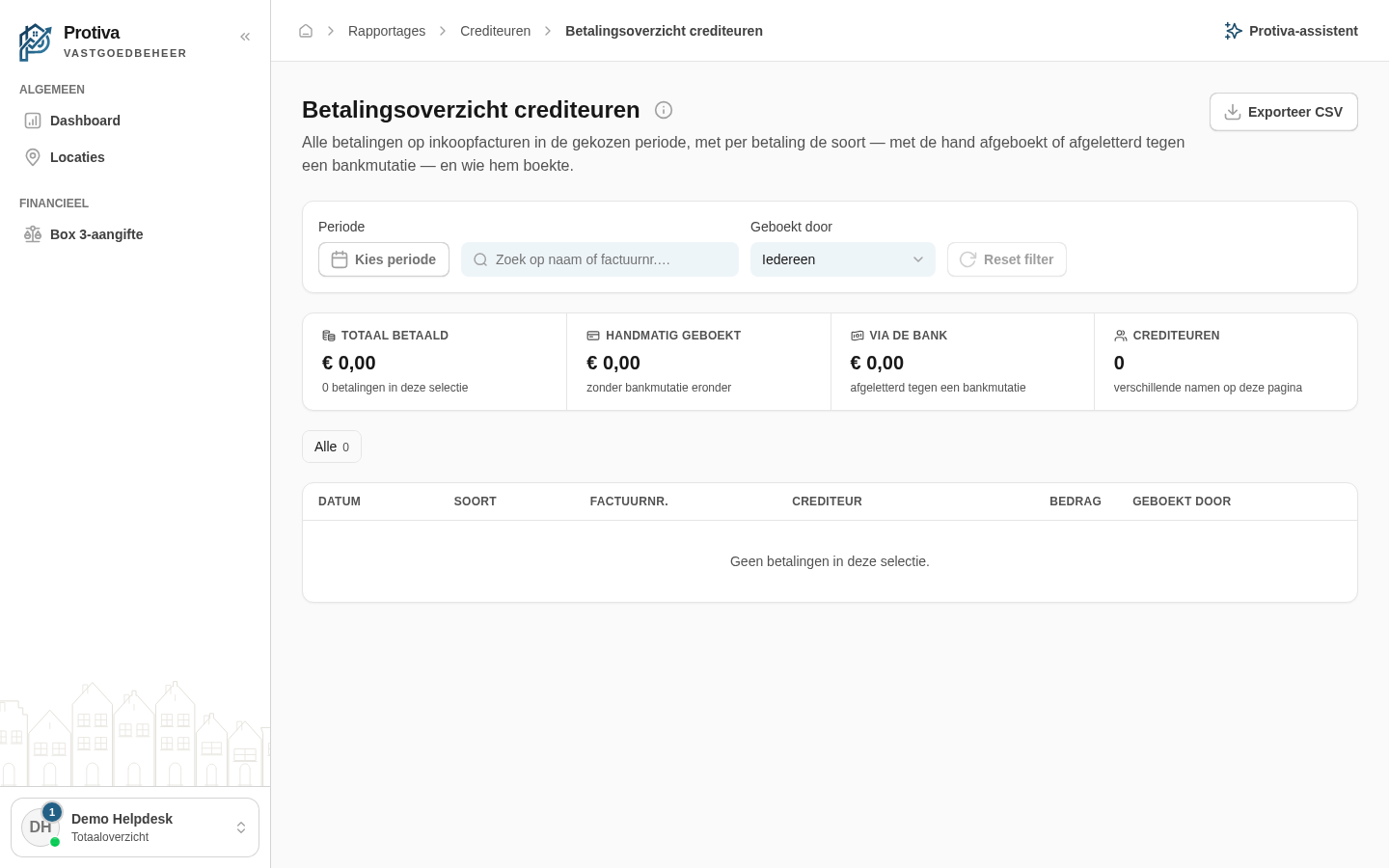Viewport: 1389px width, 868px height.
Task: Click the Crediteur column header
Action: [x=827, y=502]
